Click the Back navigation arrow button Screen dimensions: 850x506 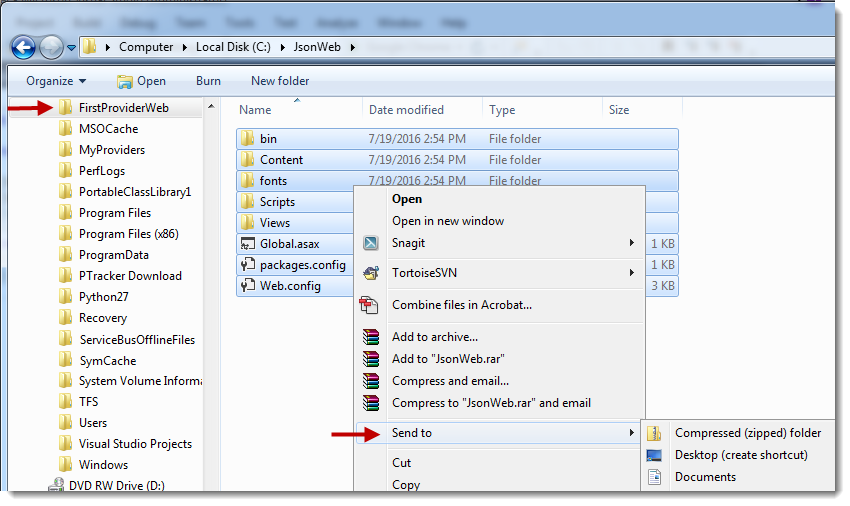[23, 48]
